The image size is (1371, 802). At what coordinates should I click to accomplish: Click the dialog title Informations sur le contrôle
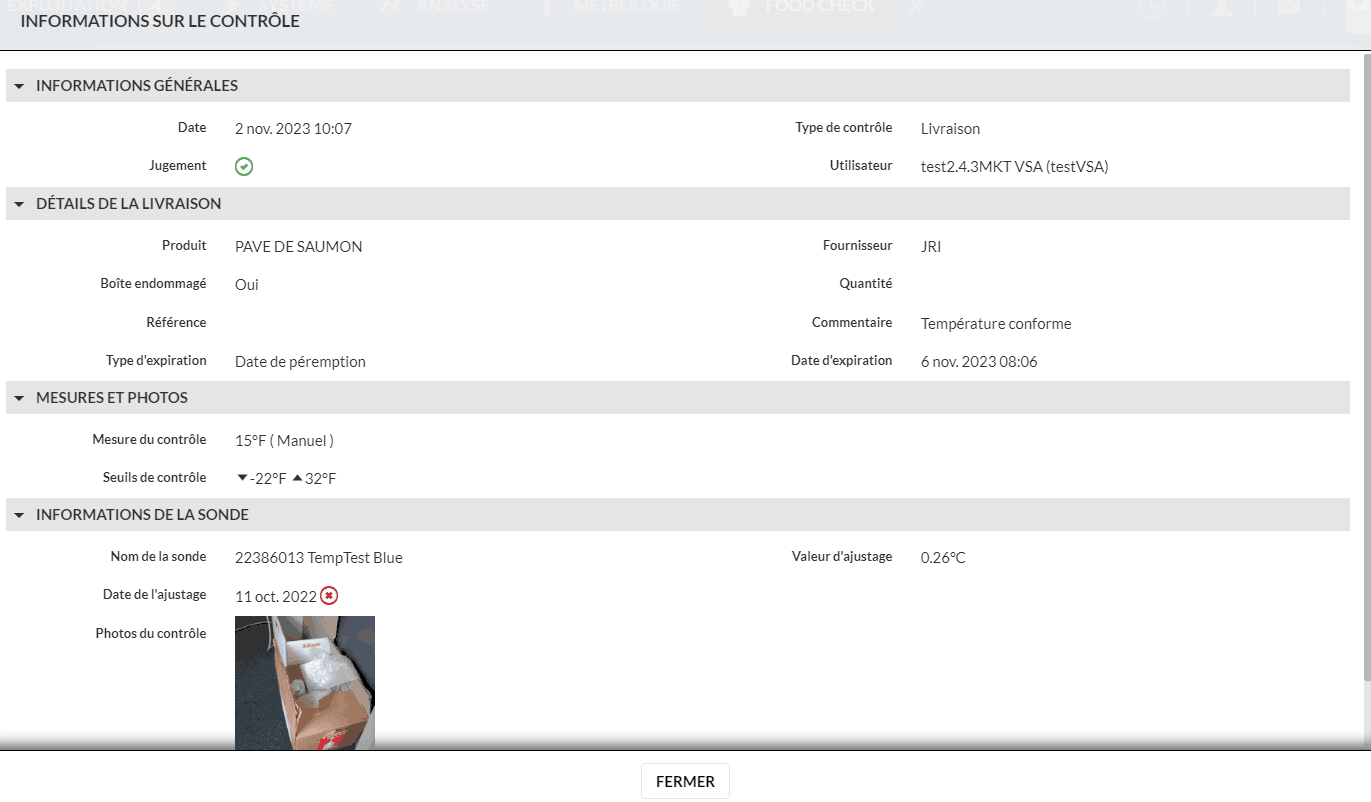[160, 21]
